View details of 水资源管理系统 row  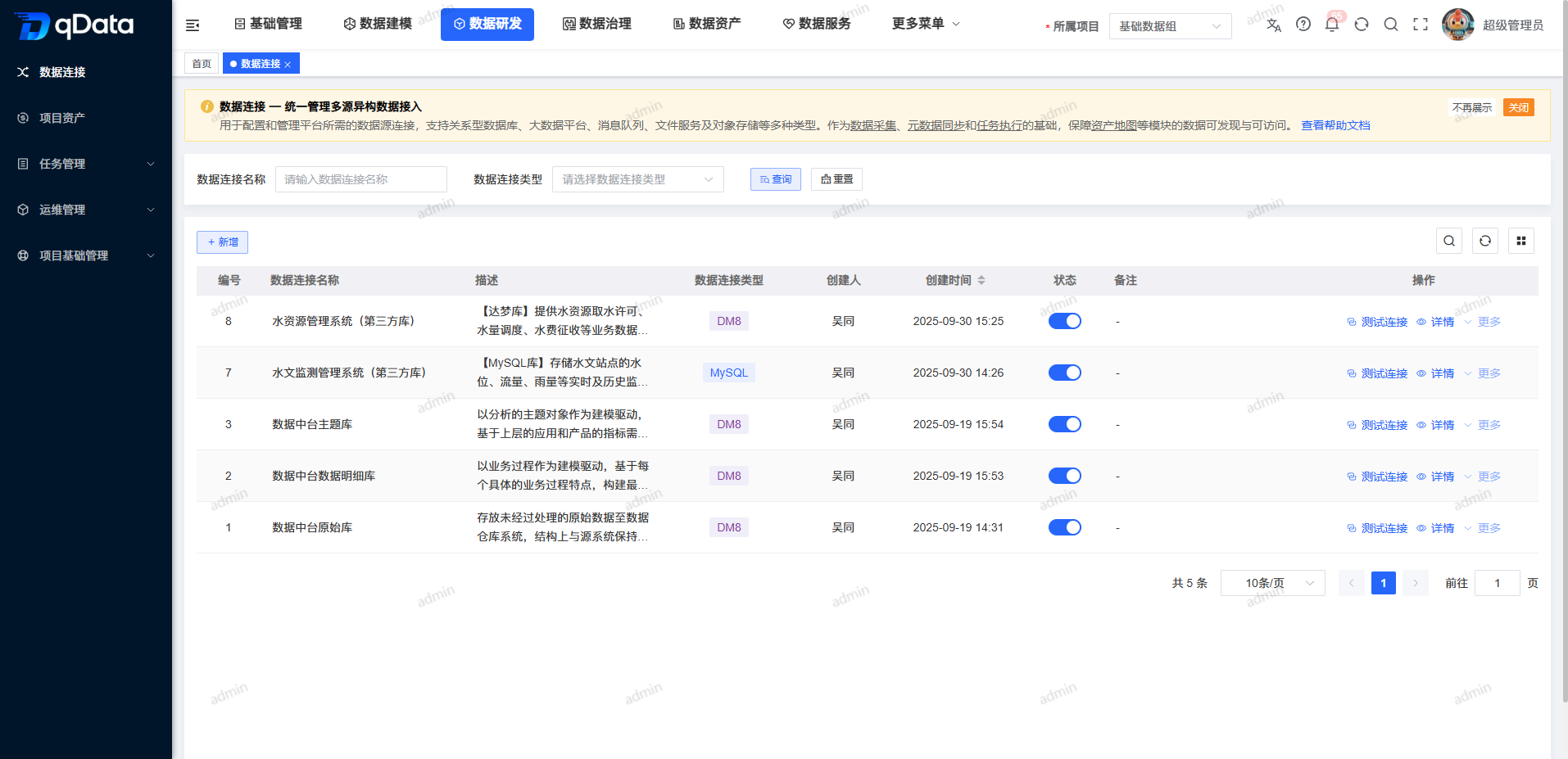(x=1435, y=322)
